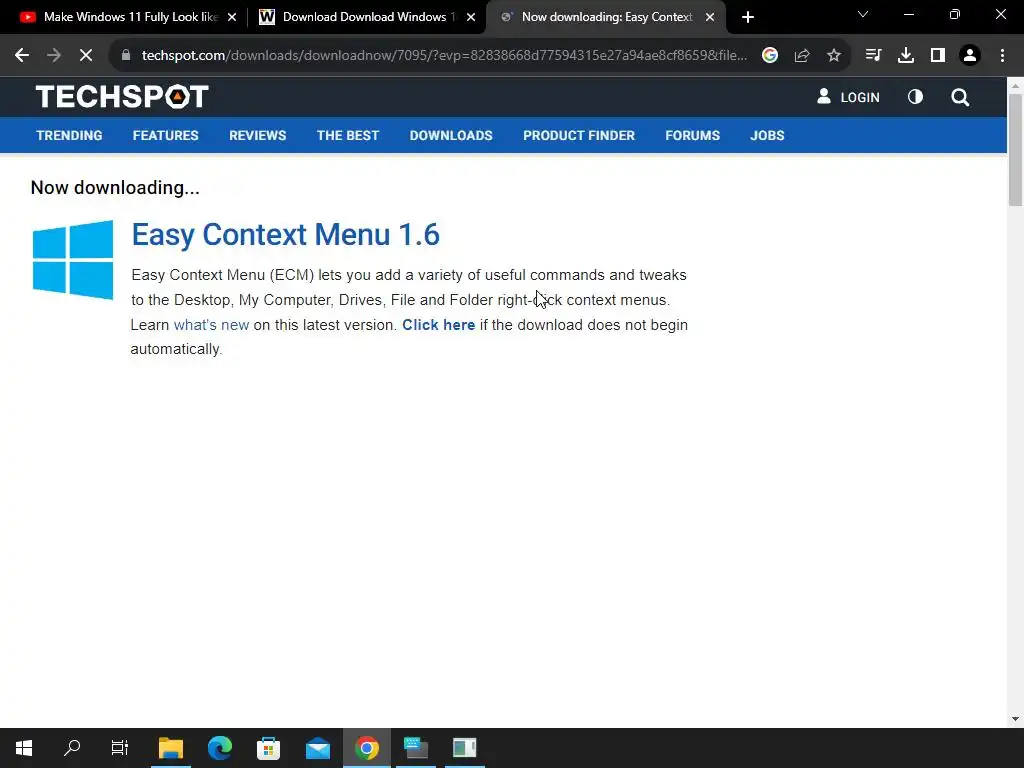Close the Now downloading tab
The image size is (1024, 768).
(x=710, y=18)
